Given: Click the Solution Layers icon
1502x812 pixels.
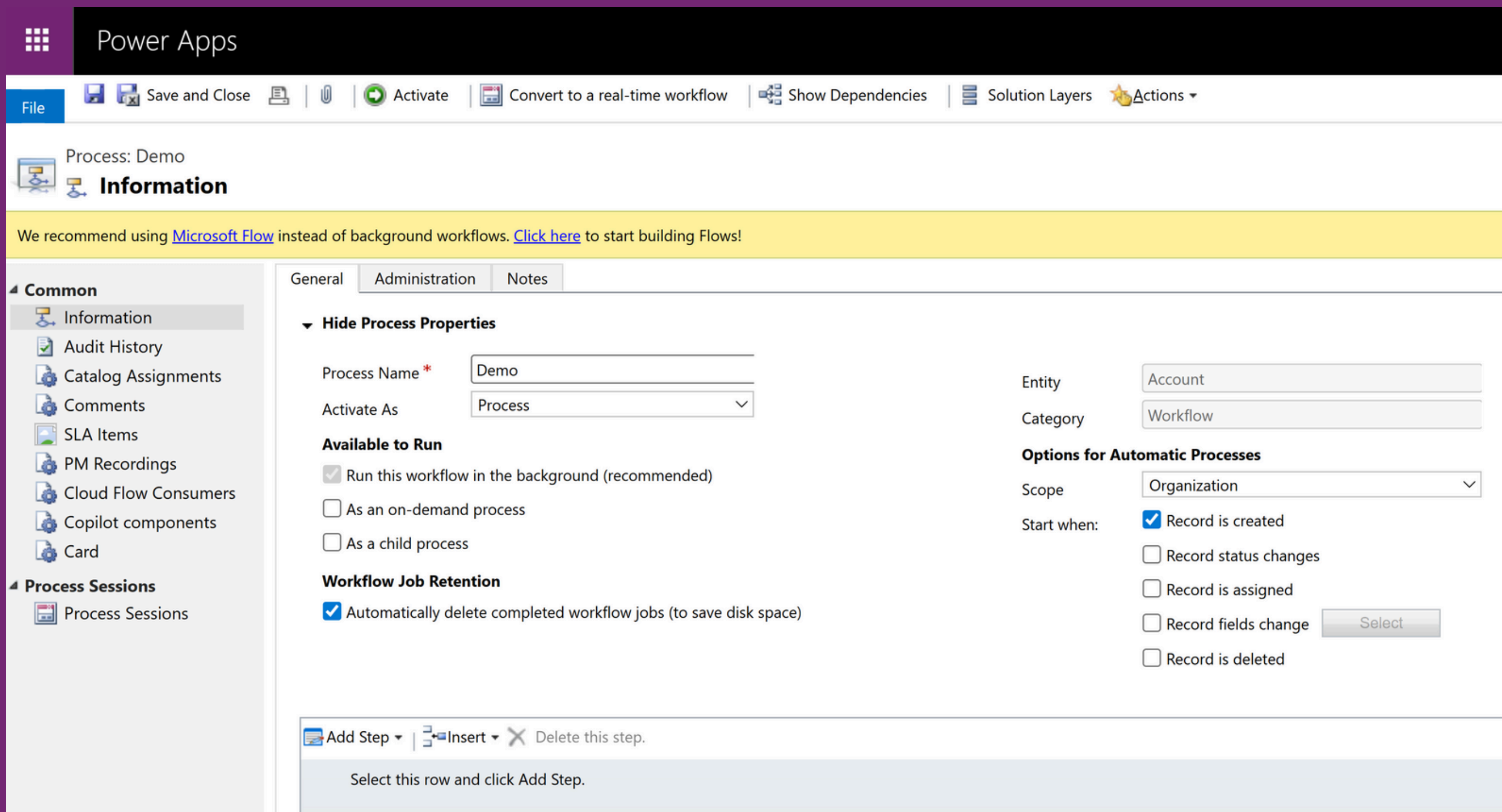Looking at the screenshot, I should (969, 94).
